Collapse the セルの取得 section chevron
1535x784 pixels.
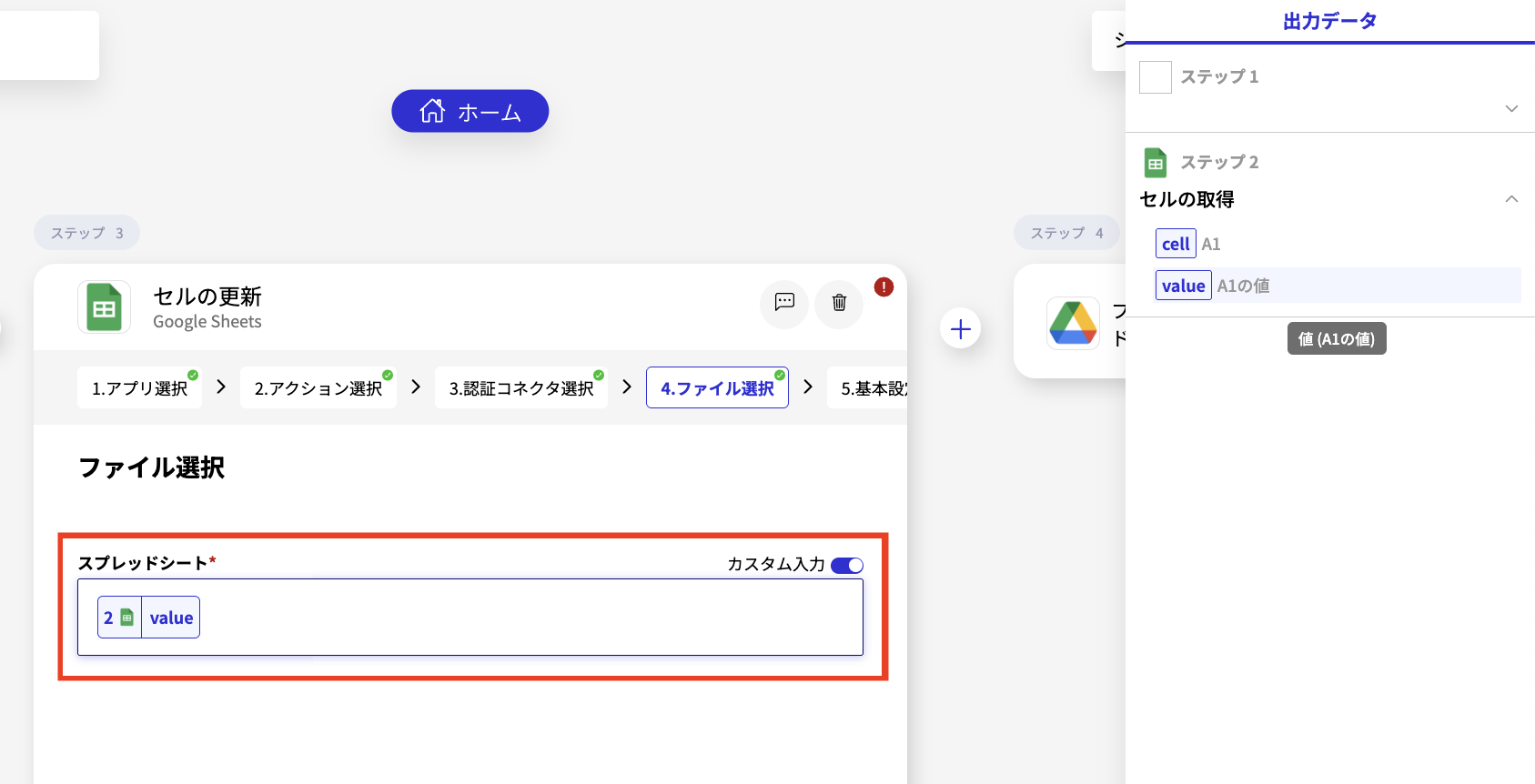tap(1511, 199)
